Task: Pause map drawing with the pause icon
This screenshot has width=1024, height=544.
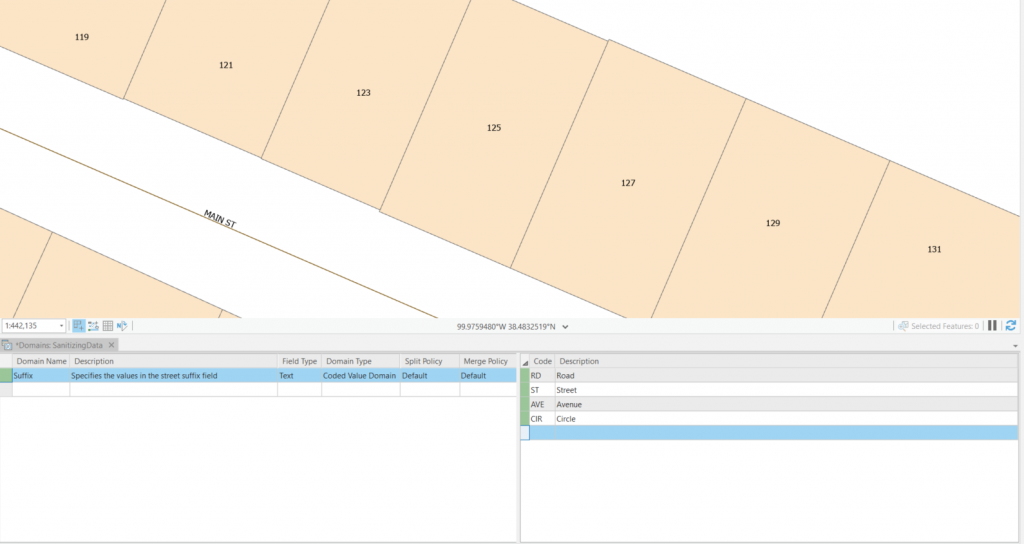Action: click(x=992, y=326)
